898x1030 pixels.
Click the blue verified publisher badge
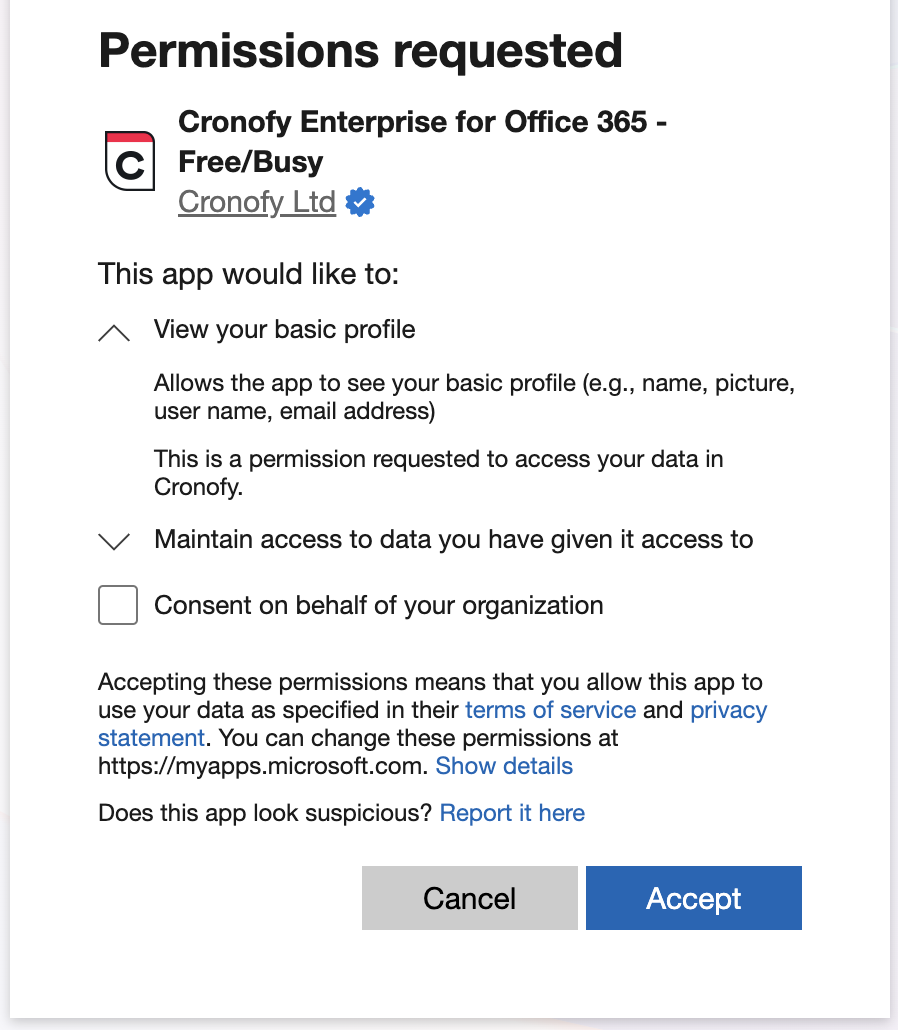tap(360, 203)
